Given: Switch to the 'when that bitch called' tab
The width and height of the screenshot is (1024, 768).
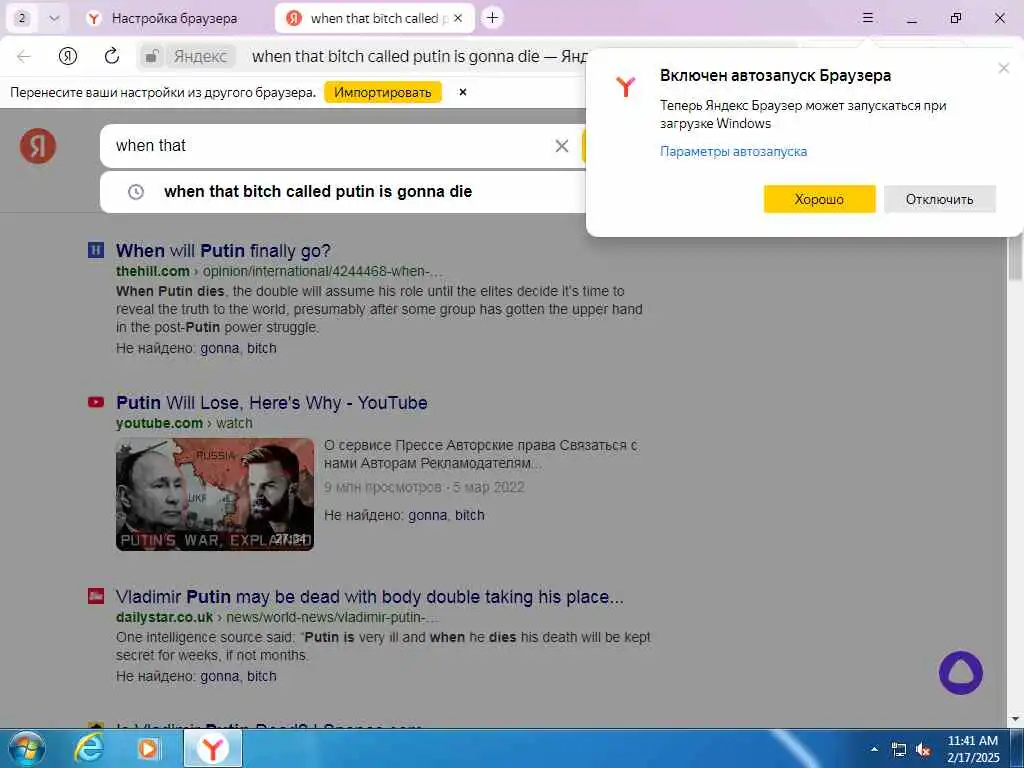Looking at the screenshot, I should (374, 18).
